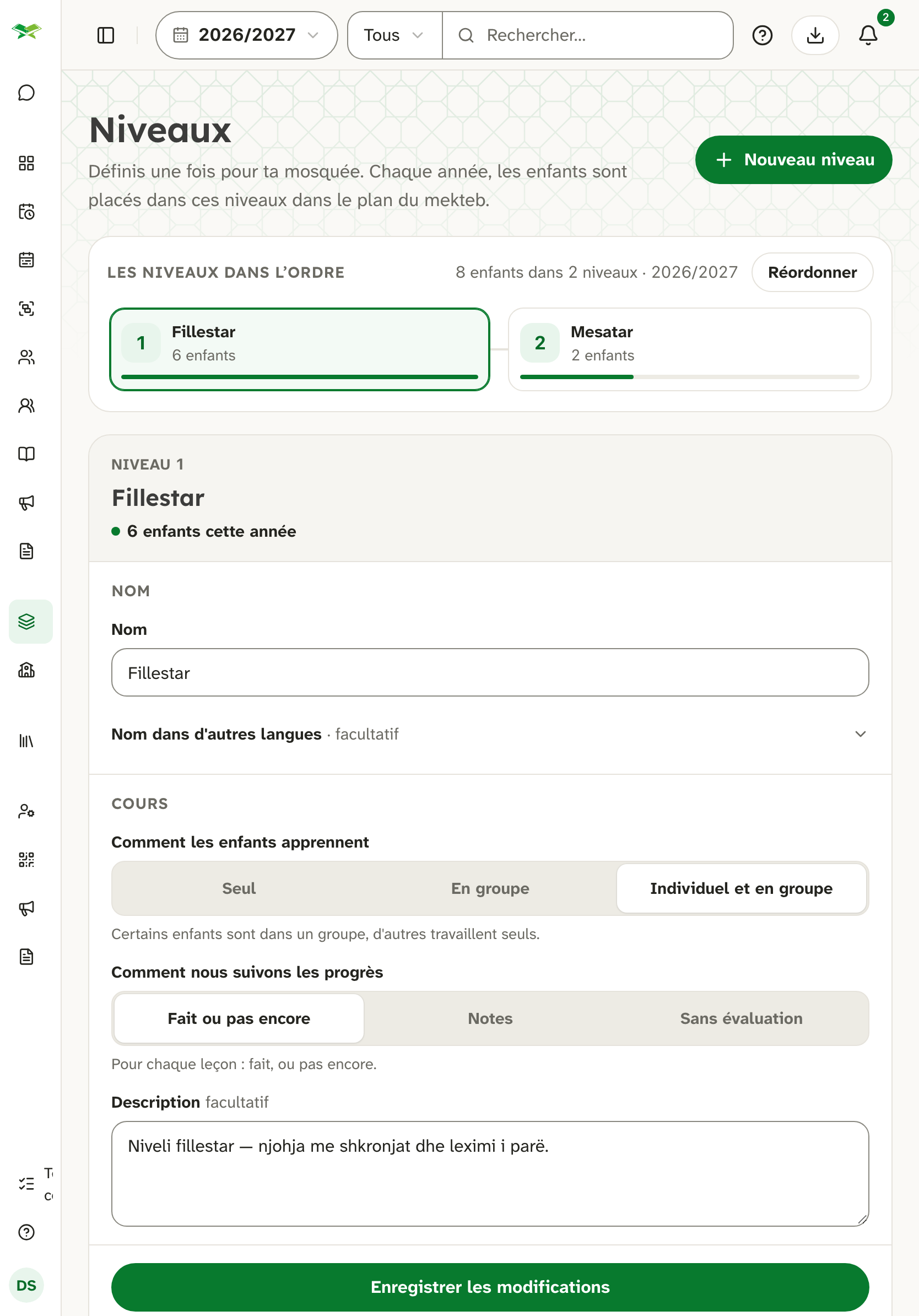The width and height of the screenshot is (919, 1316).
Task: Click the Nom input containing Fillestar
Action: click(490, 672)
